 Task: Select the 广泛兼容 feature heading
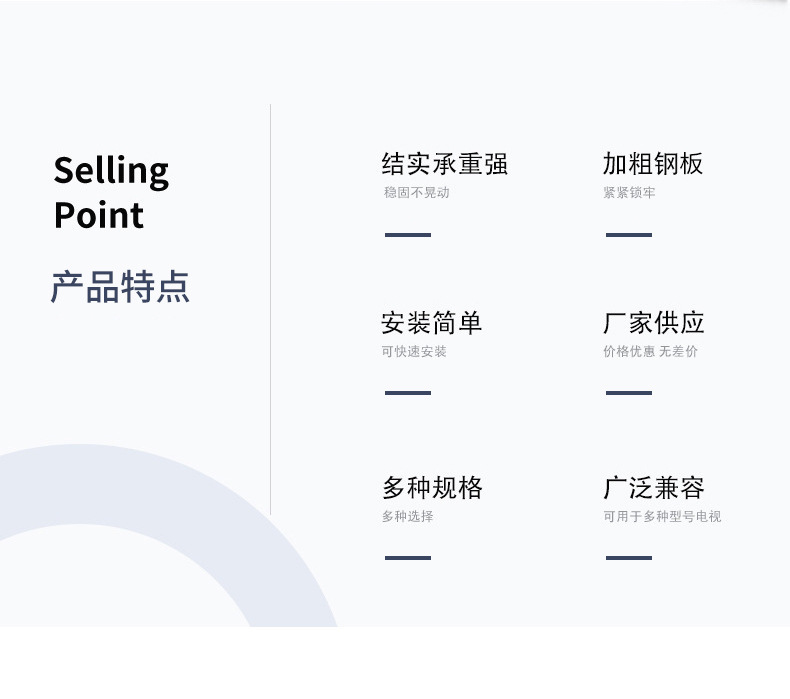(x=654, y=488)
